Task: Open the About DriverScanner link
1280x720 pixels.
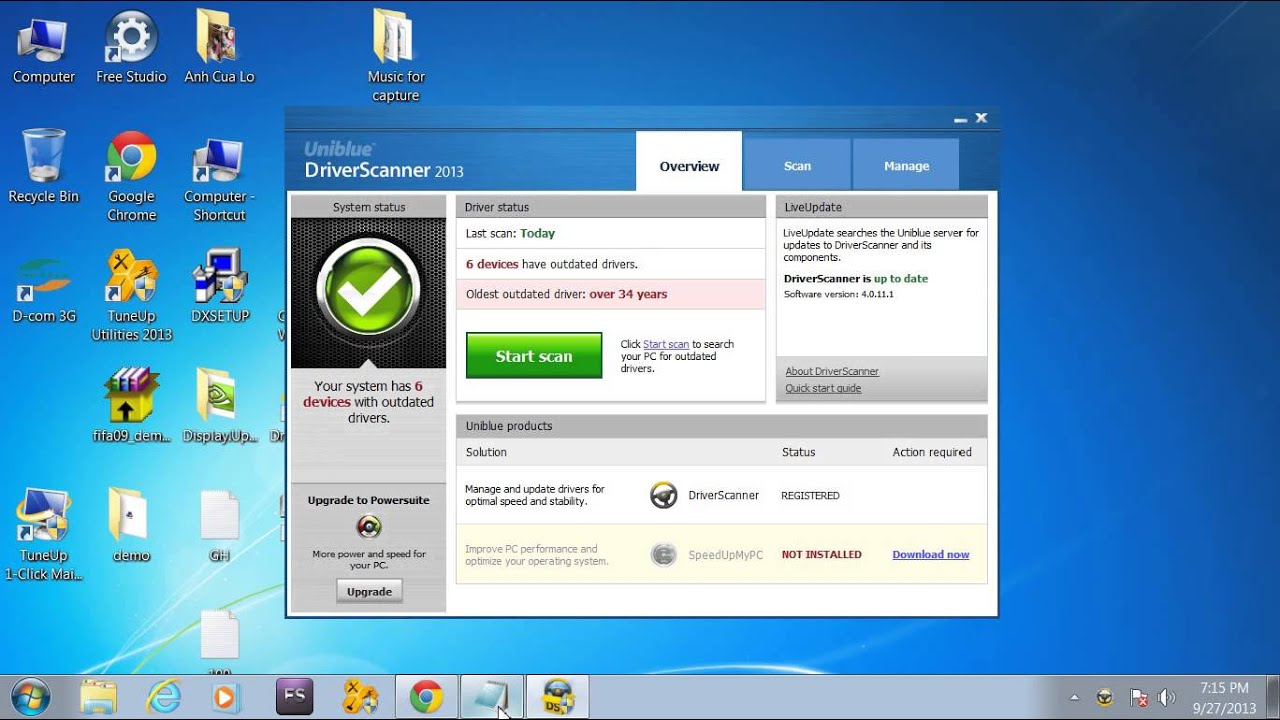Action: pos(832,371)
